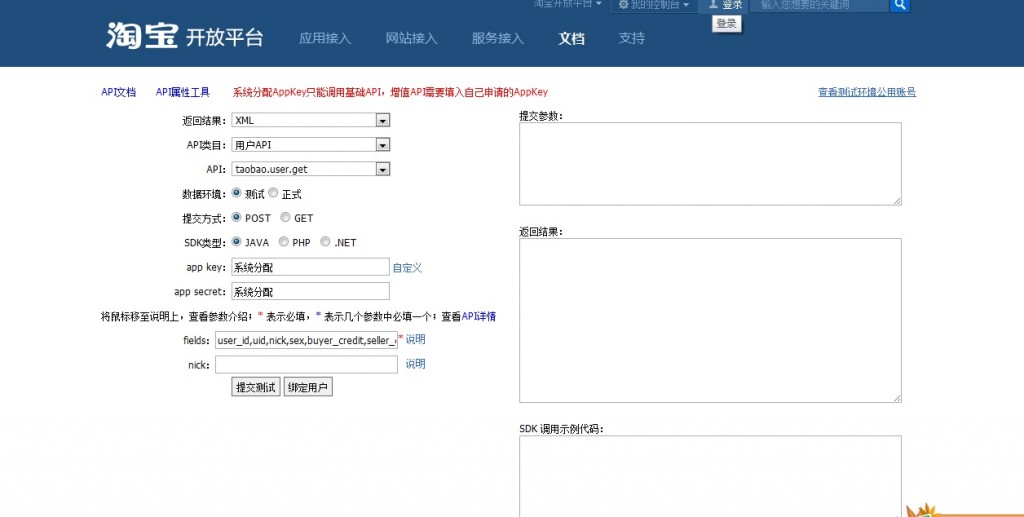Click the search magnifier icon
The image size is (1024, 517).
900,5
